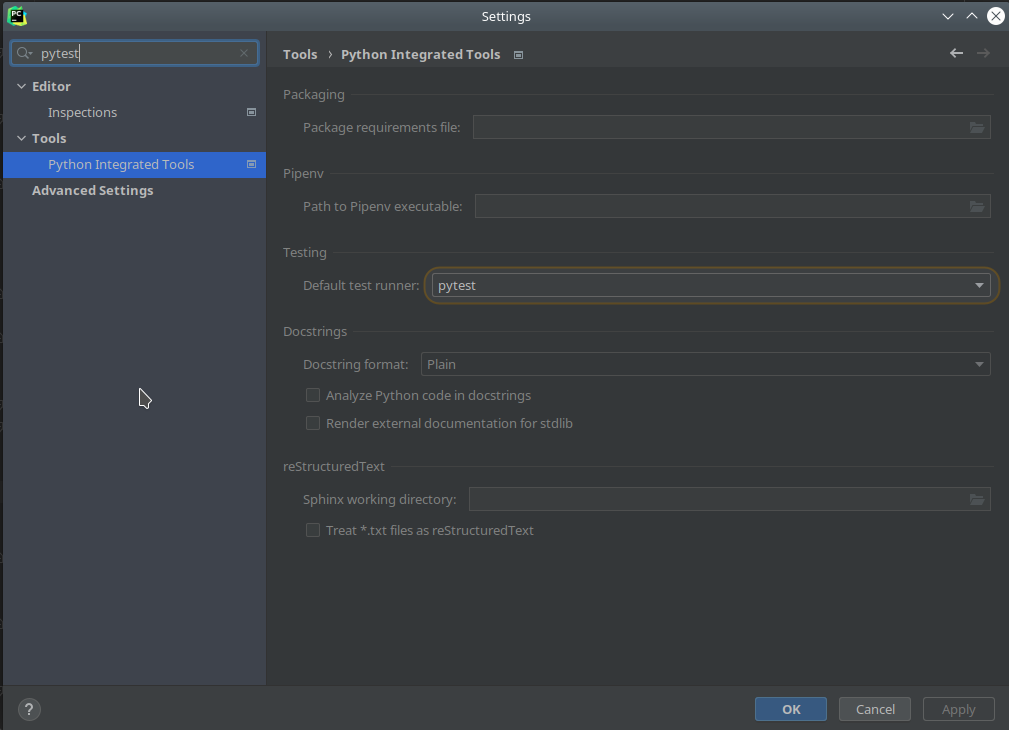Select Tools category in tree
Image resolution: width=1009 pixels, height=730 pixels.
49,138
